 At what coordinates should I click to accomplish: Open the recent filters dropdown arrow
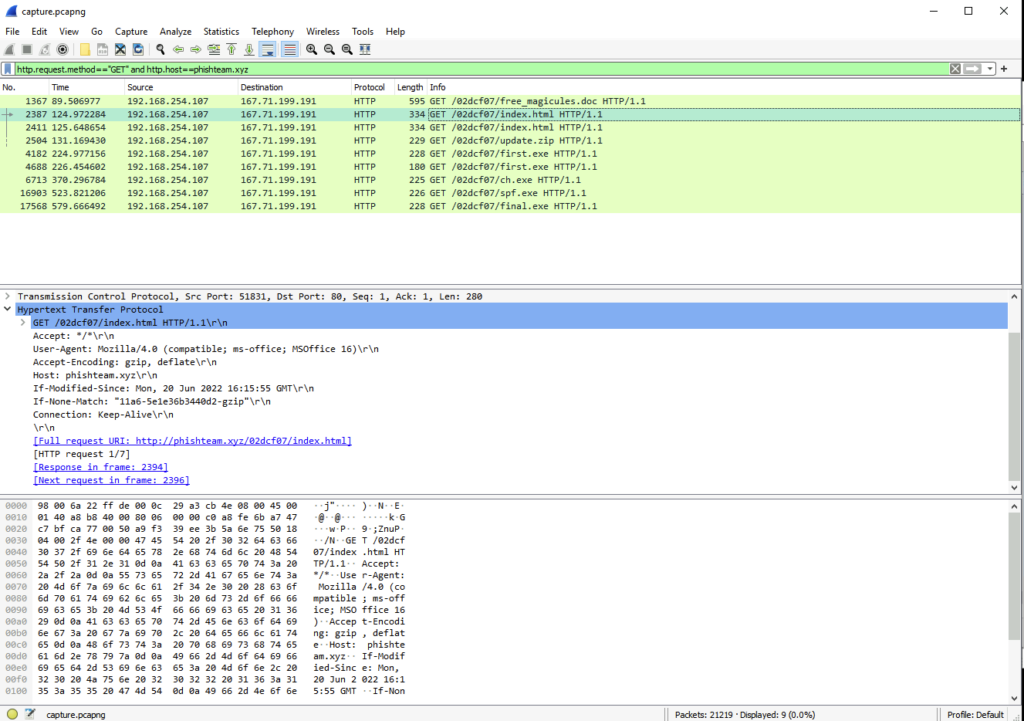[x=990, y=69]
